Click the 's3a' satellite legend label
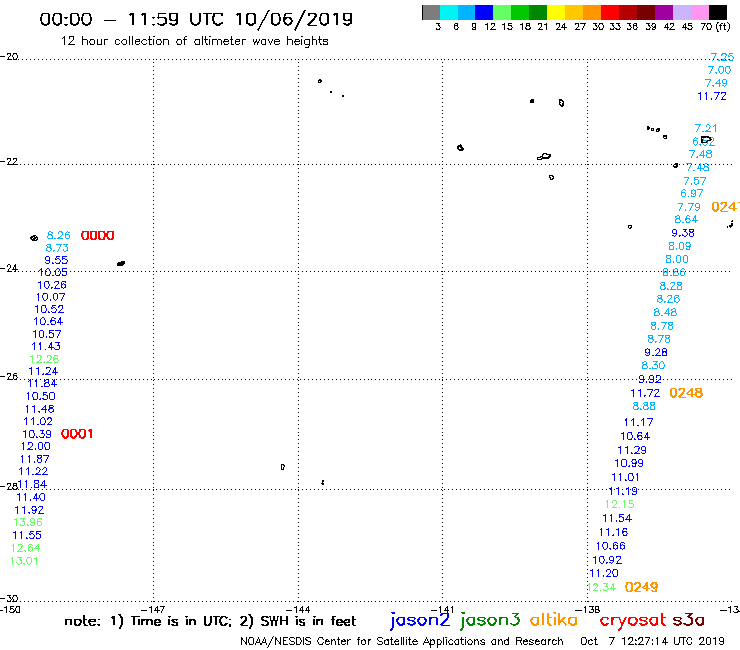This screenshot has width=740, height=650. point(688,620)
